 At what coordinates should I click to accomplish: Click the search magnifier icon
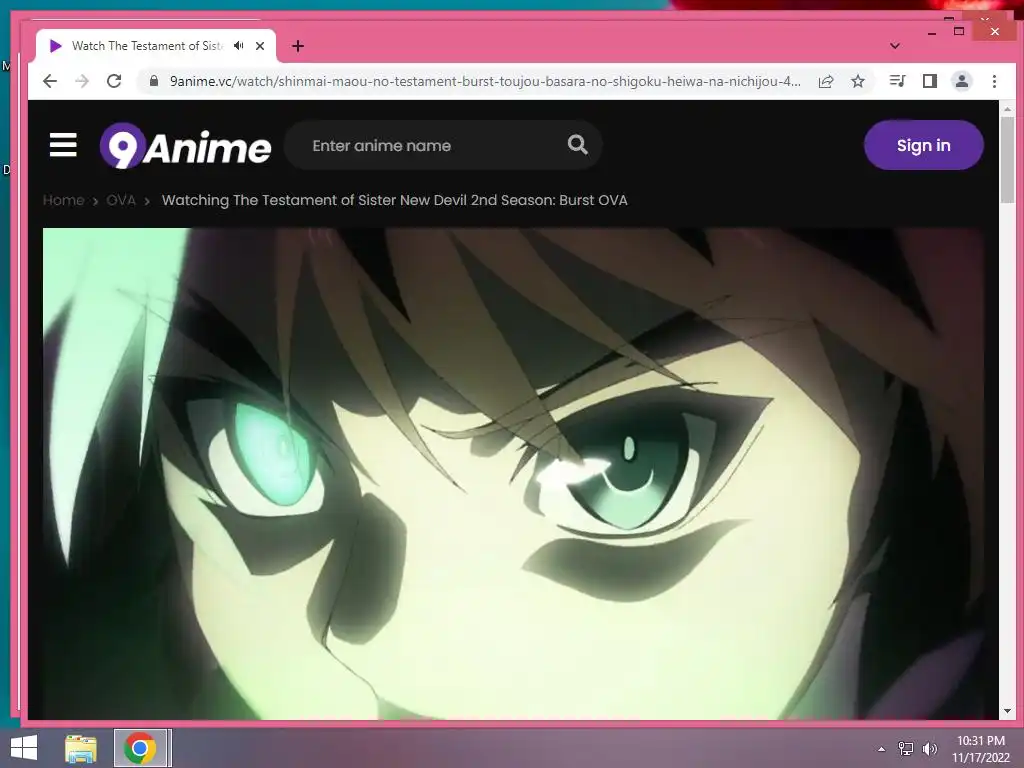[x=577, y=144]
